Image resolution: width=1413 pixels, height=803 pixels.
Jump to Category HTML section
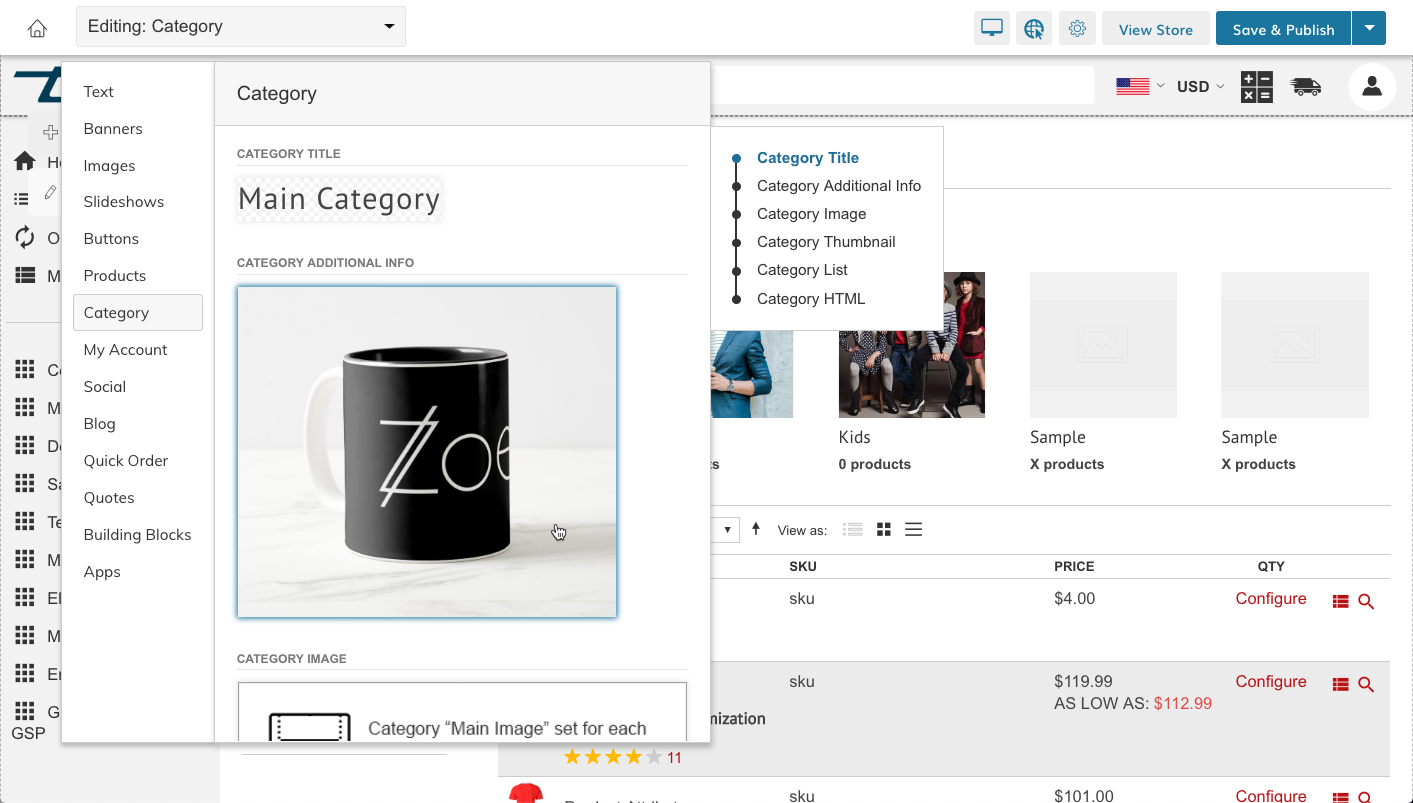pos(811,298)
